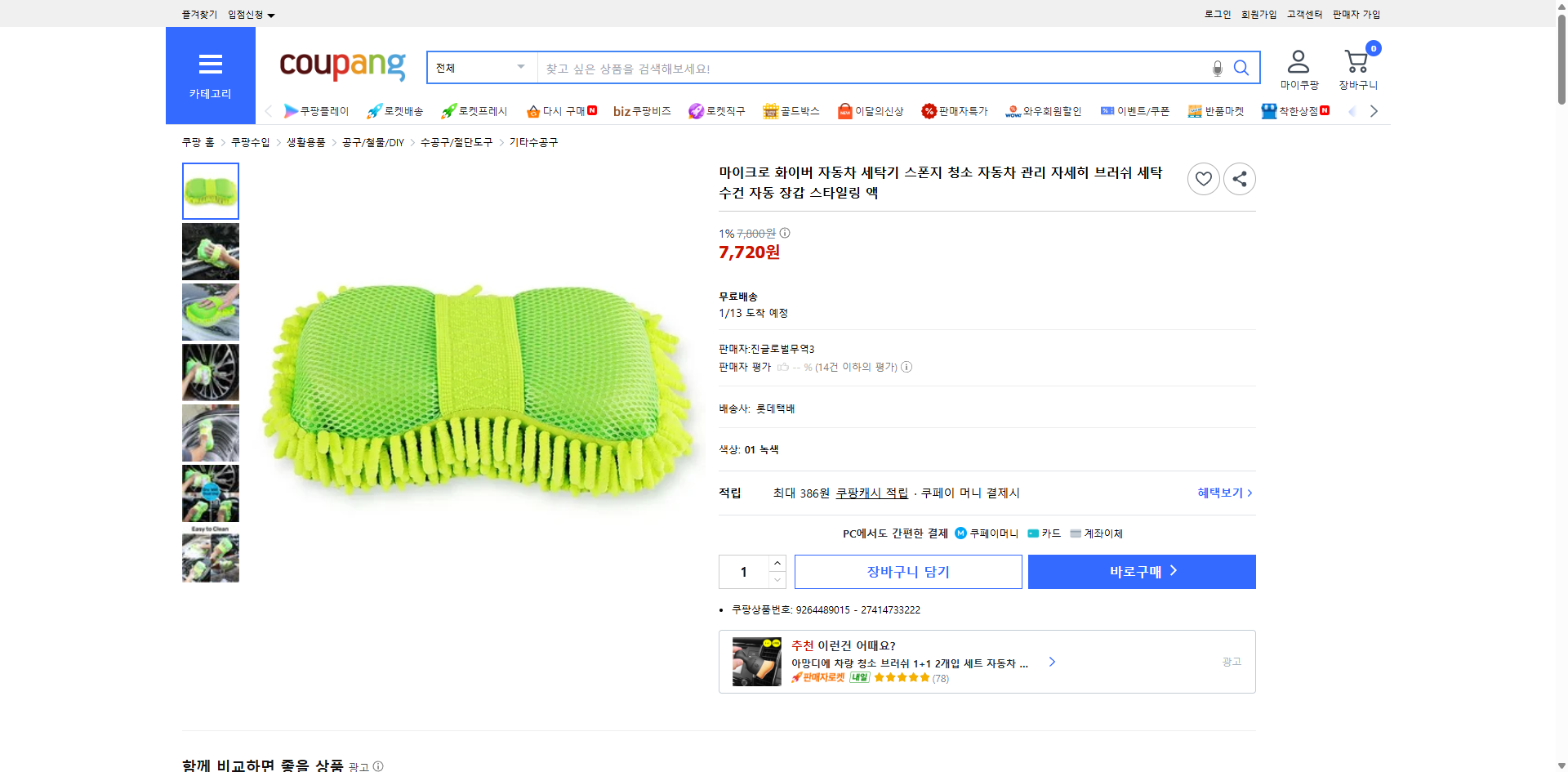Click the search magnifier icon
Screen dimensions: 1568x772
pos(1241,68)
